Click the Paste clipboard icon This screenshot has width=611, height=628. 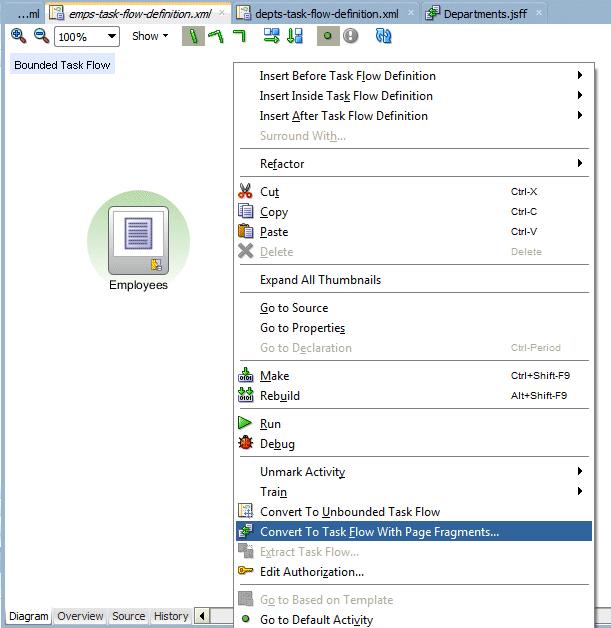point(245,231)
